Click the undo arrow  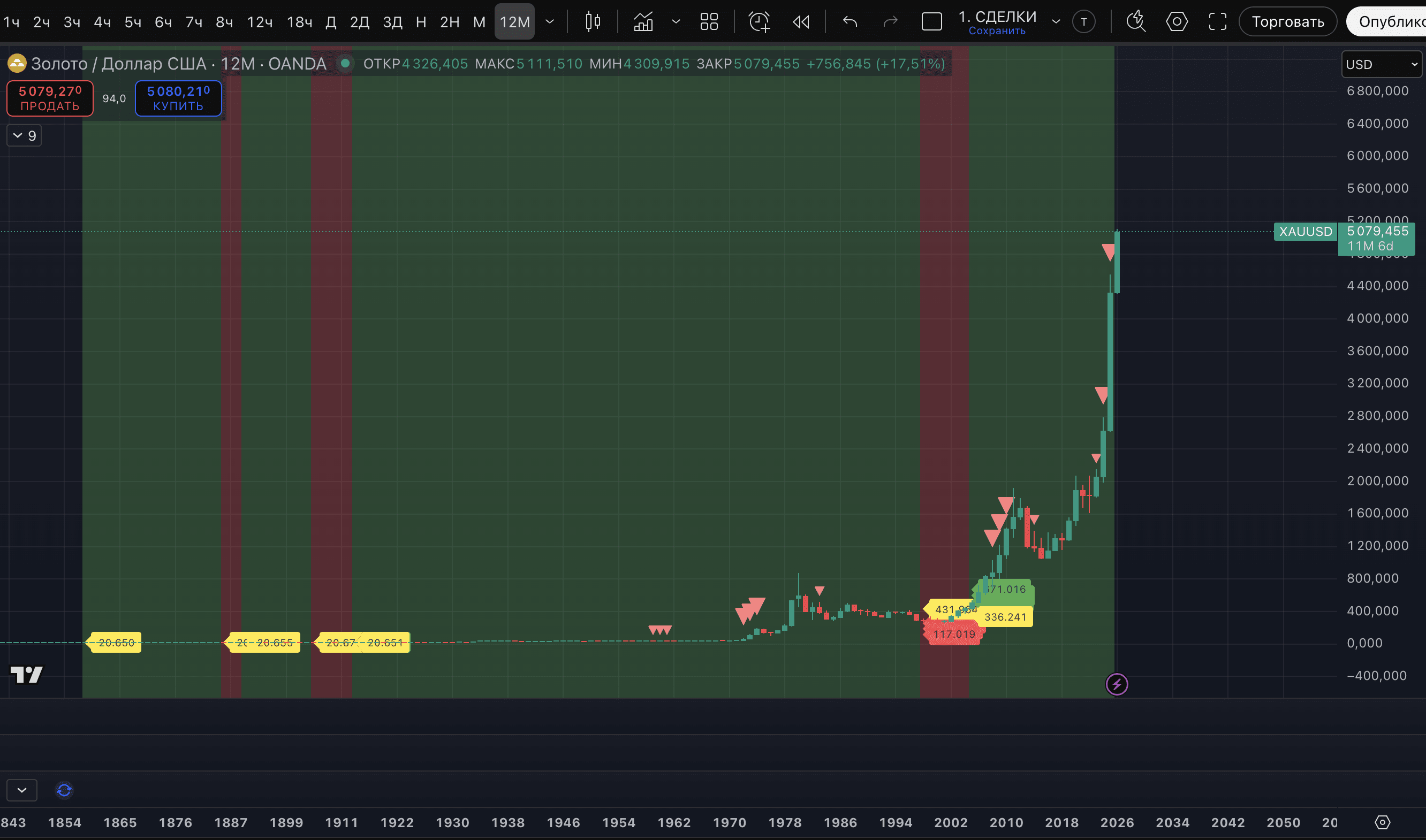pyautogui.click(x=849, y=22)
